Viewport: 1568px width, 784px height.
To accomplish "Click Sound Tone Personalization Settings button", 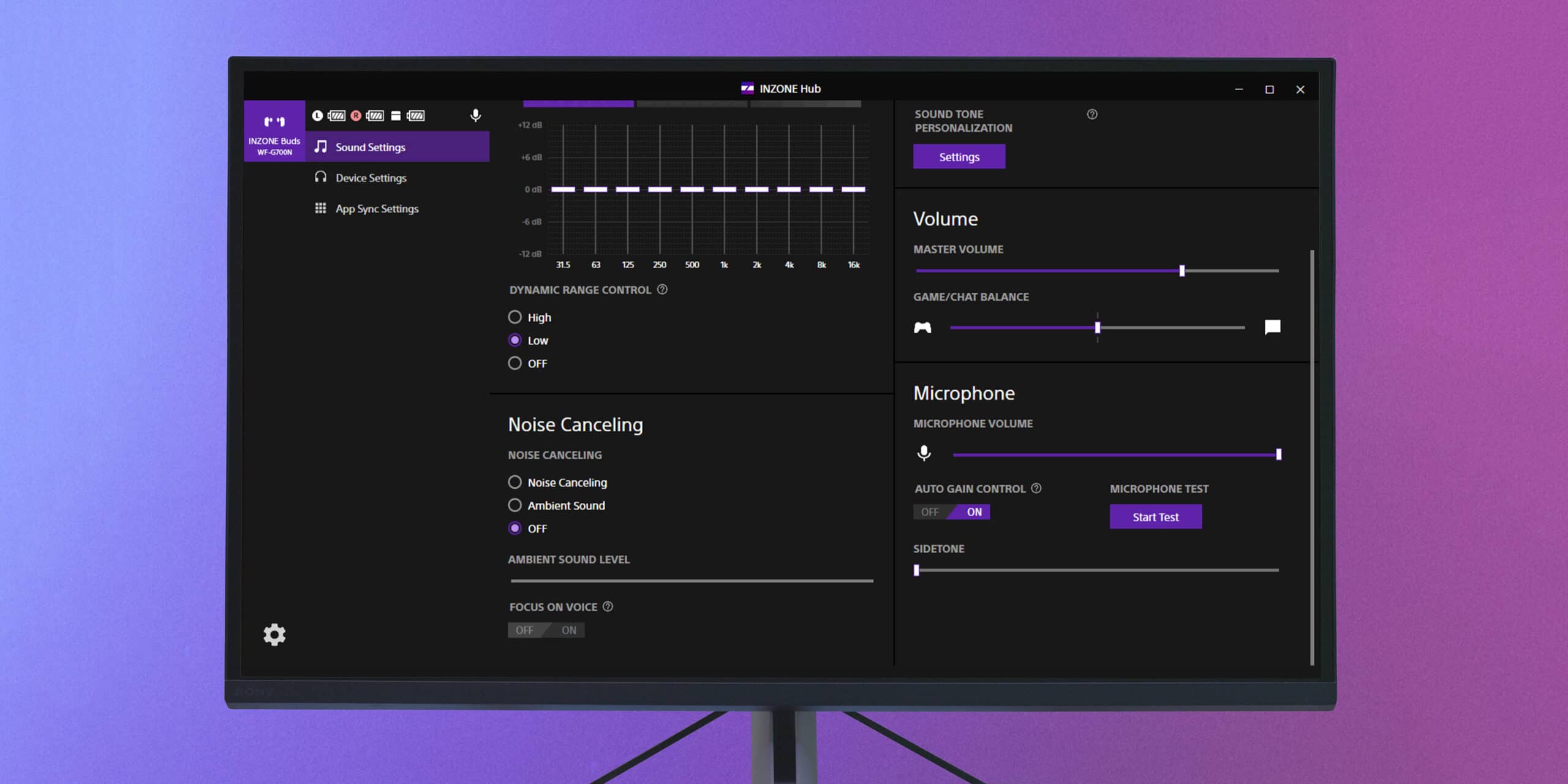I will point(959,157).
